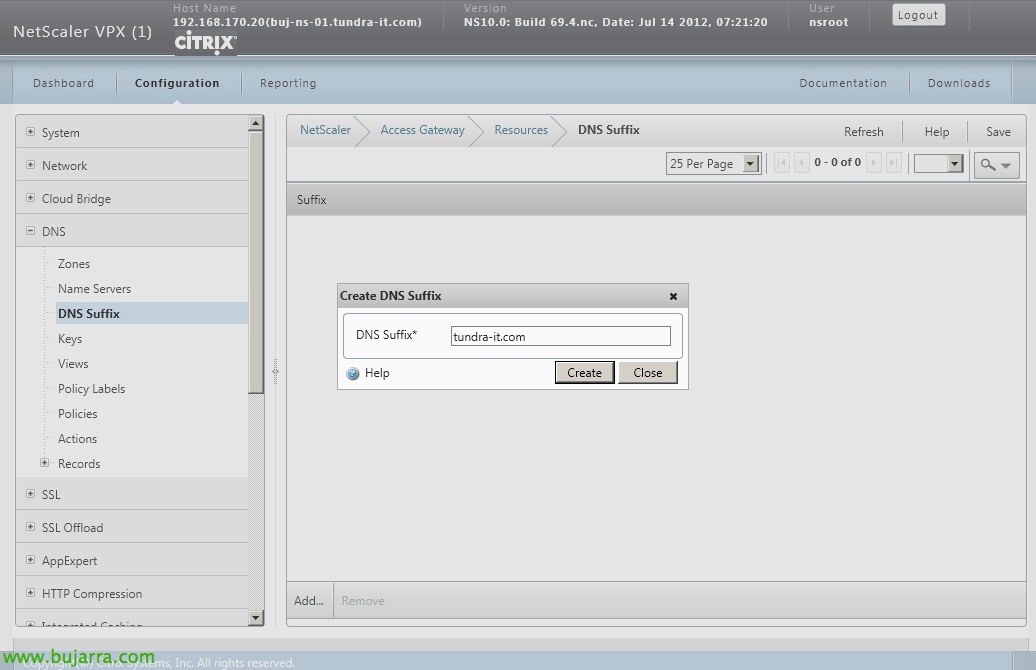Switch to the Dashboard tab
Screen dimensions: 1036x670
pyautogui.click(x=63, y=83)
